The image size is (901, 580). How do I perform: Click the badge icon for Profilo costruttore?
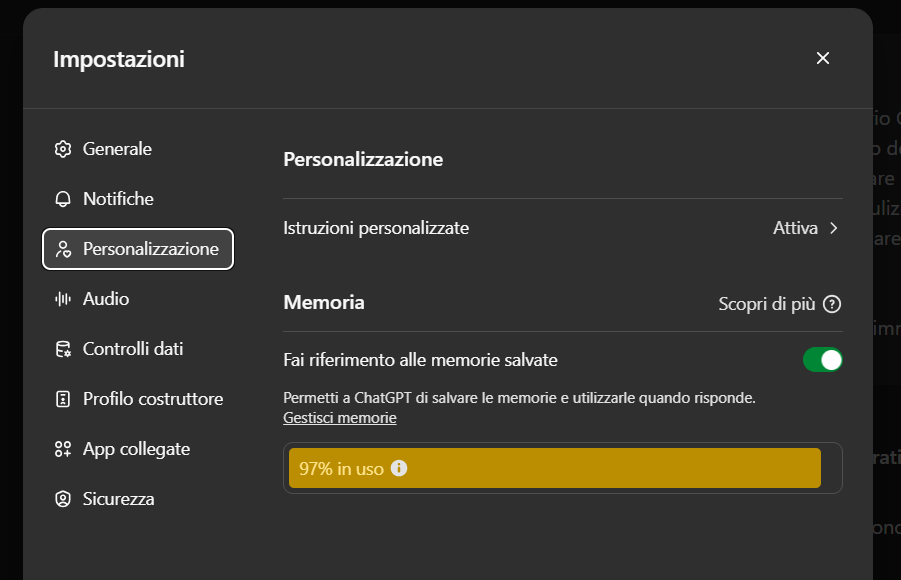click(63, 399)
